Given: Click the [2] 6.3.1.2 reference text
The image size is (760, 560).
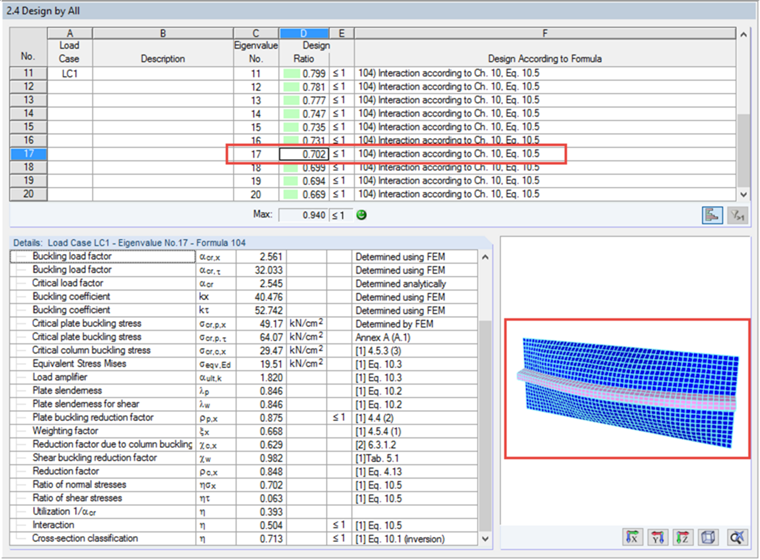Looking at the screenshot, I should click(x=376, y=445).
